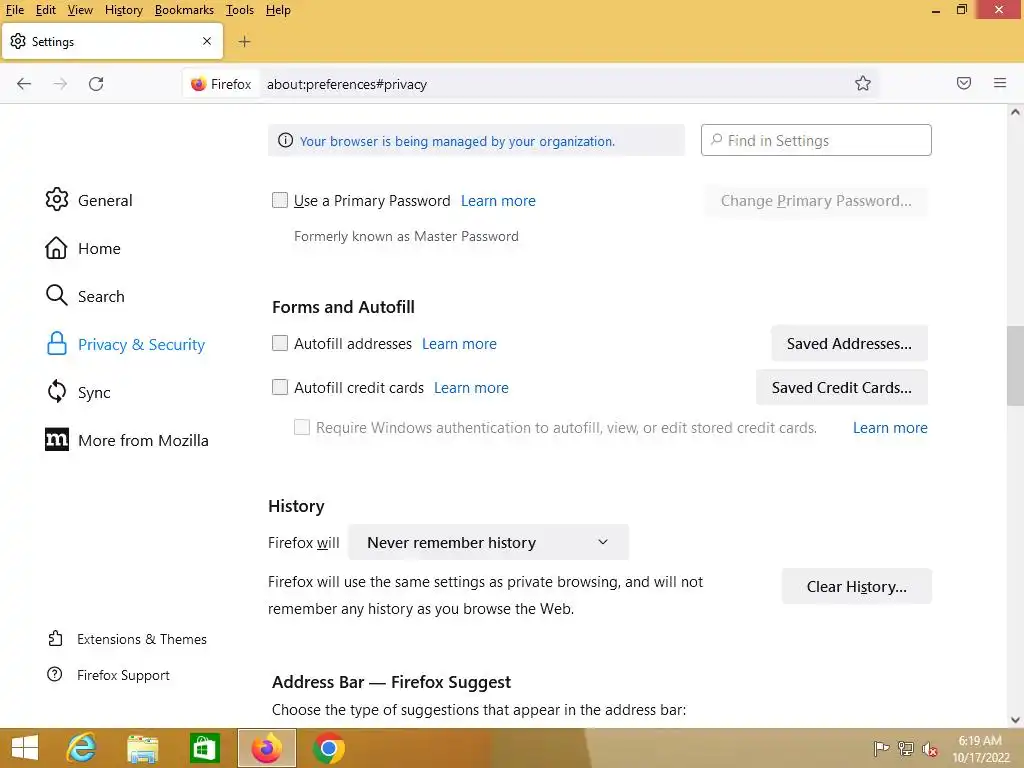This screenshot has width=1024, height=768.
Task: Click the Saved Addresses button
Action: pyautogui.click(x=849, y=344)
